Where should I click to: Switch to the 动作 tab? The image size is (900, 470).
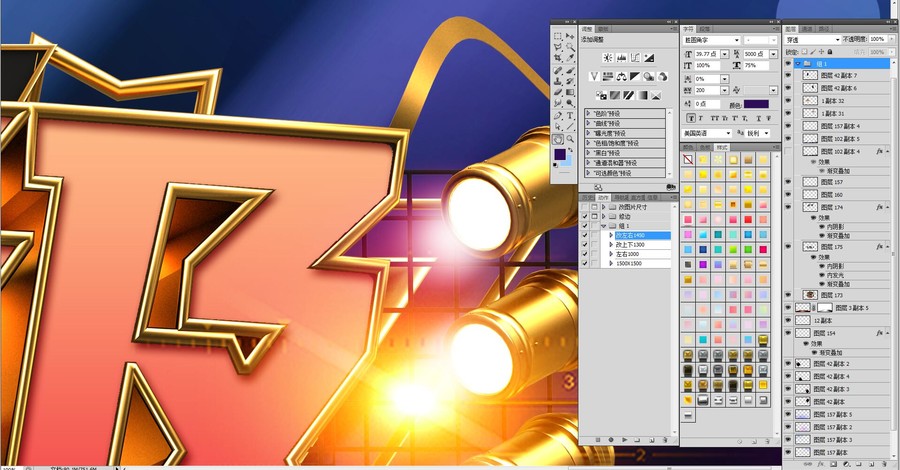[603, 198]
